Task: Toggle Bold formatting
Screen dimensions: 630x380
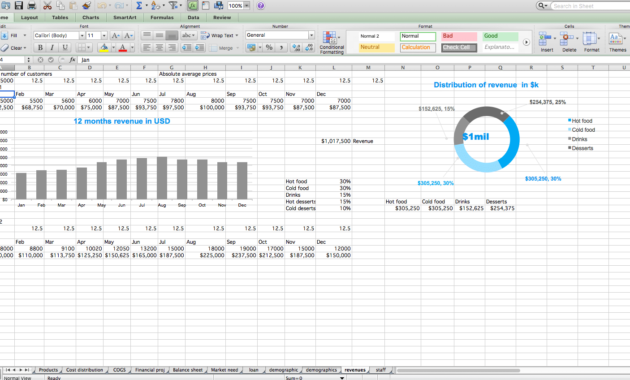Action: 40,47
